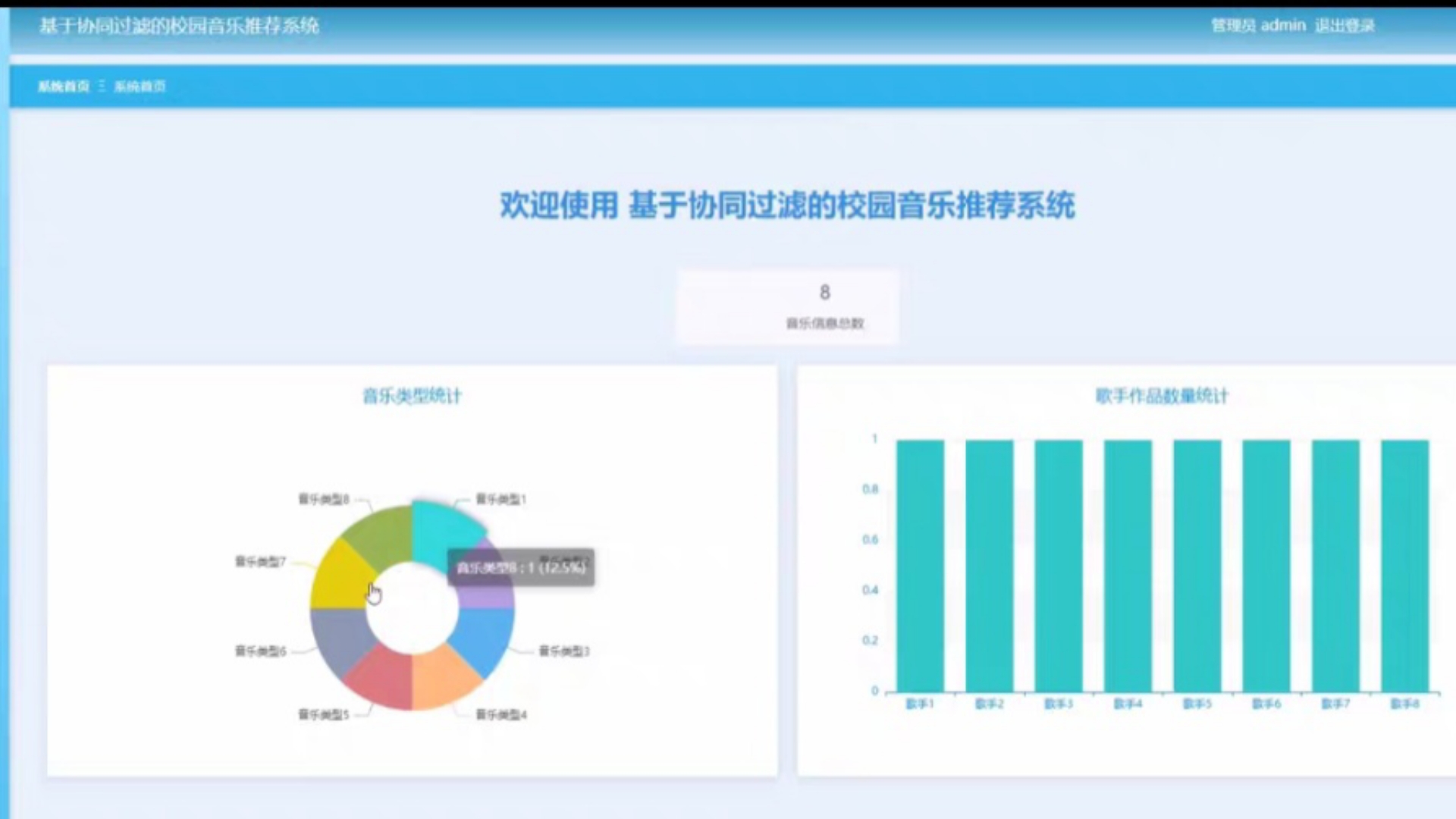Viewport: 1456px width, 819px height.
Task: Click the red 音乐类型5 pie slice
Action: point(384,676)
